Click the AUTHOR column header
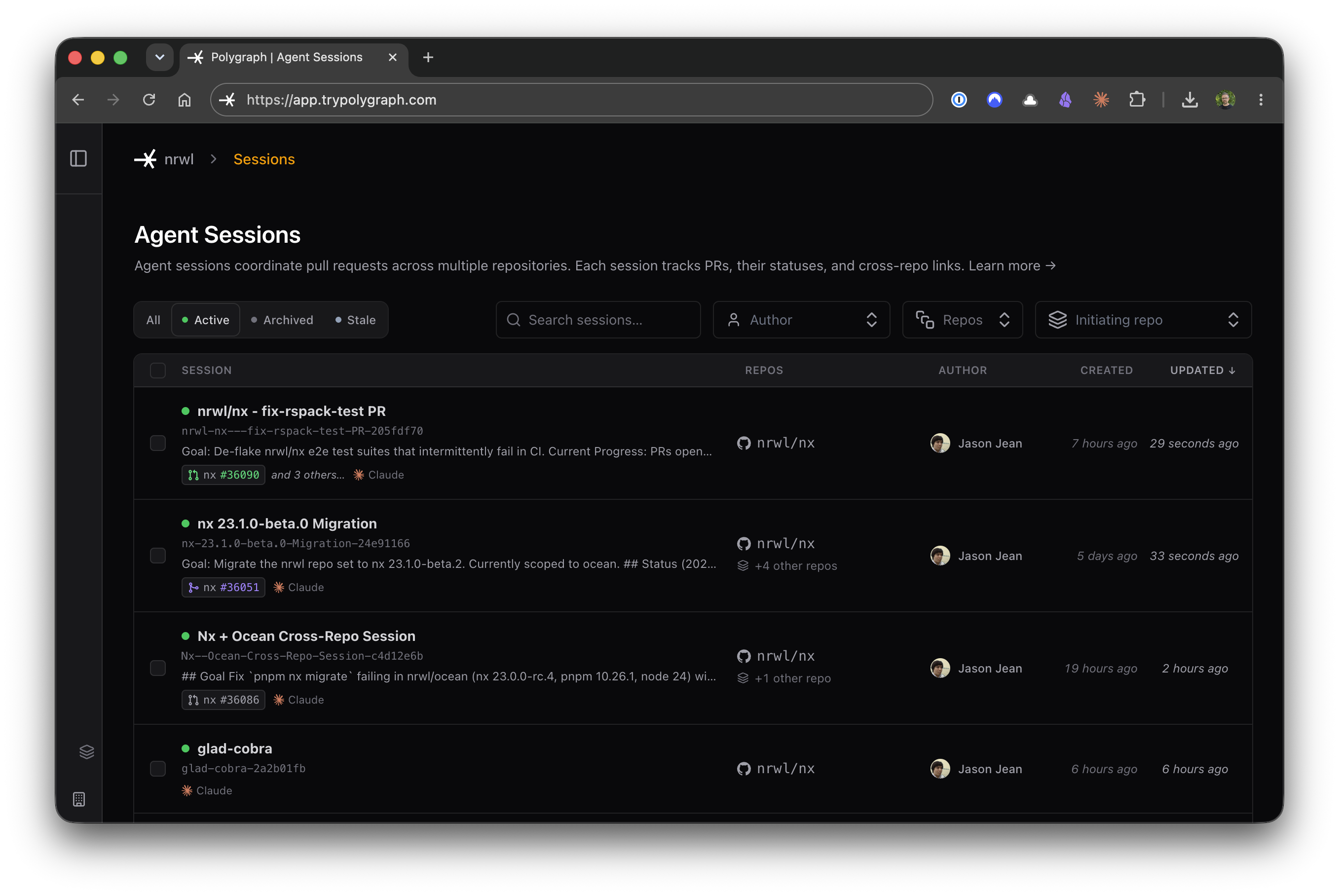1339x896 pixels. [963, 370]
